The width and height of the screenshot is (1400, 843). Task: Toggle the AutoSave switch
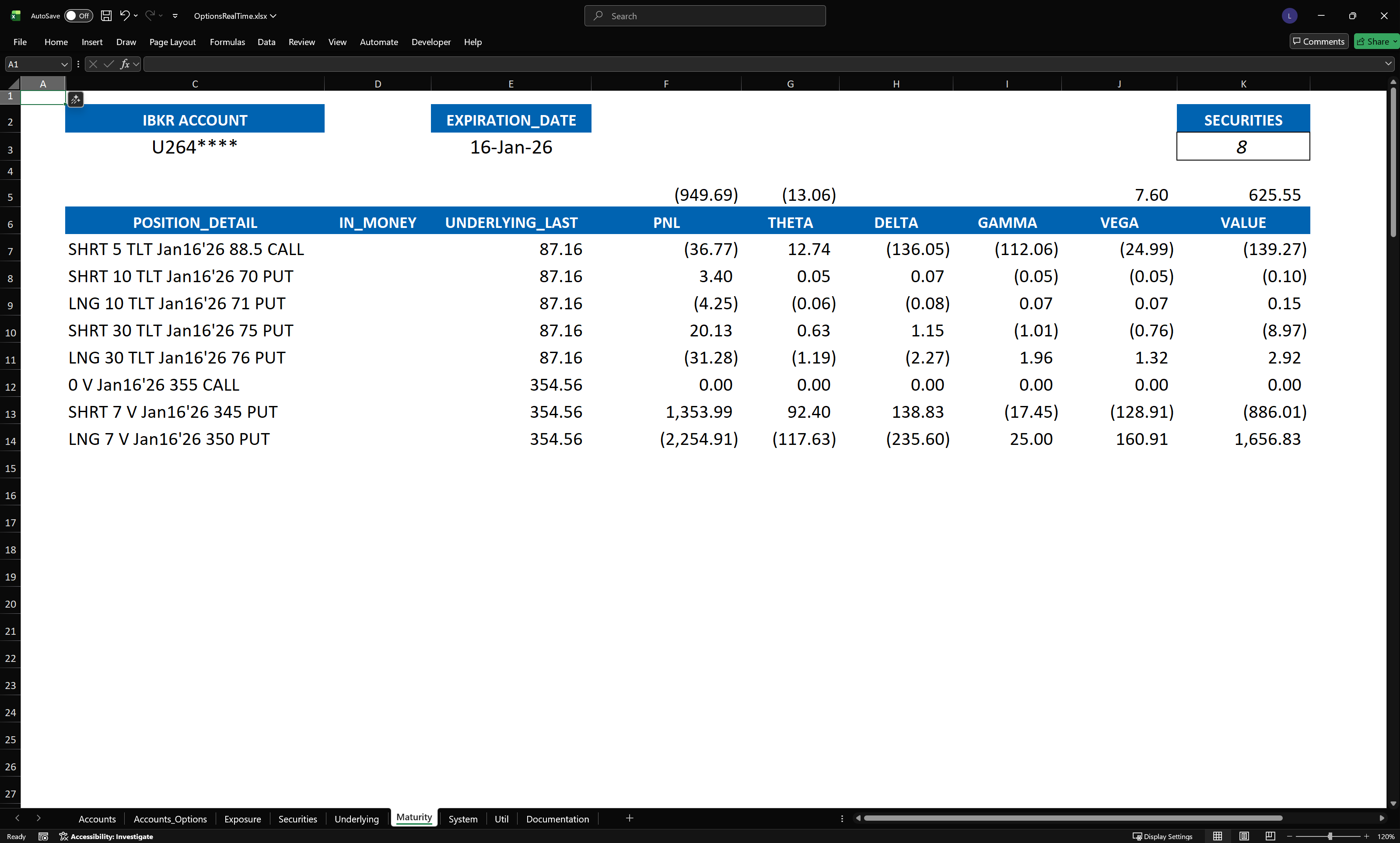coord(78,16)
